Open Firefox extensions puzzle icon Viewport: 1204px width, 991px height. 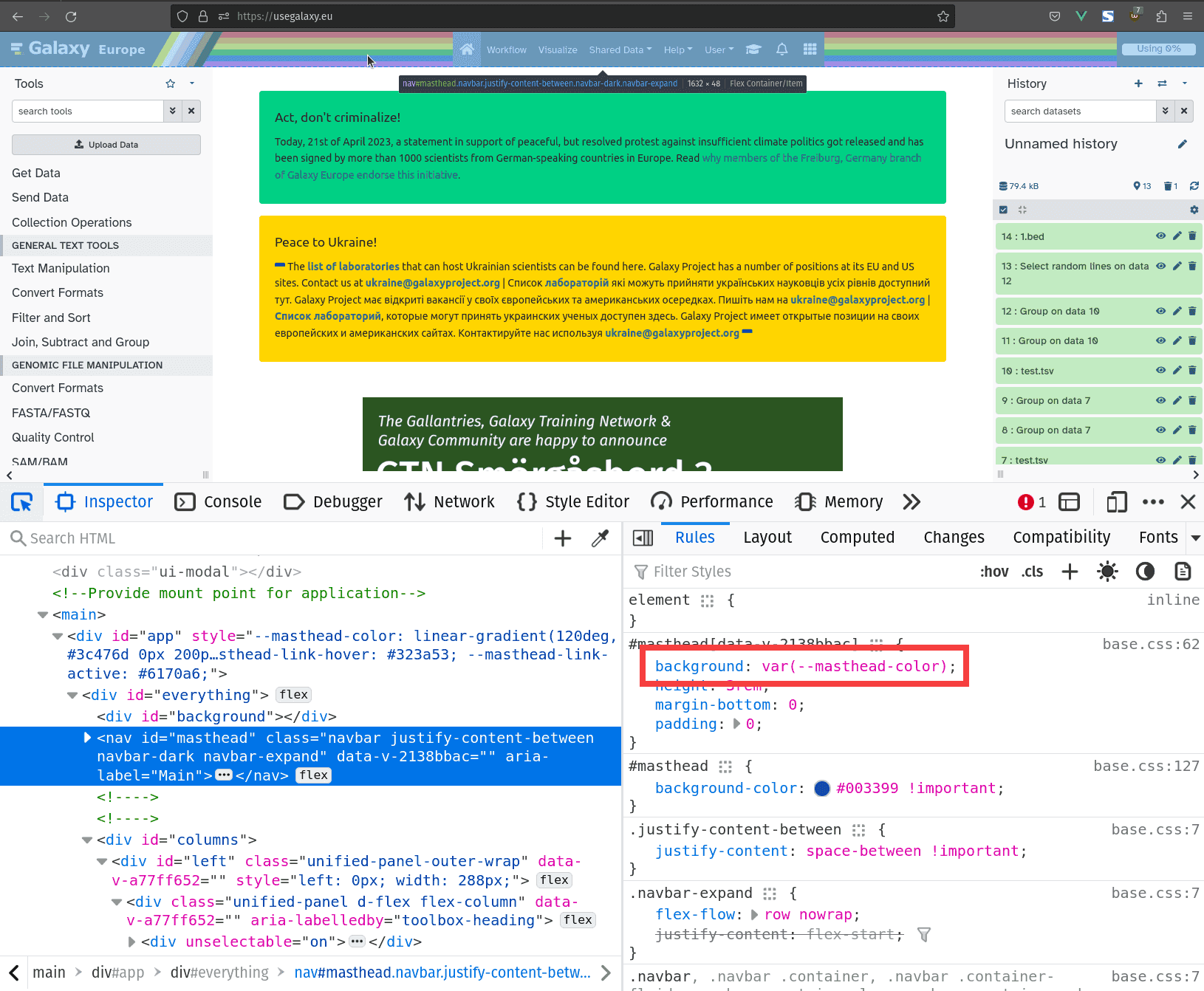[x=1162, y=16]
